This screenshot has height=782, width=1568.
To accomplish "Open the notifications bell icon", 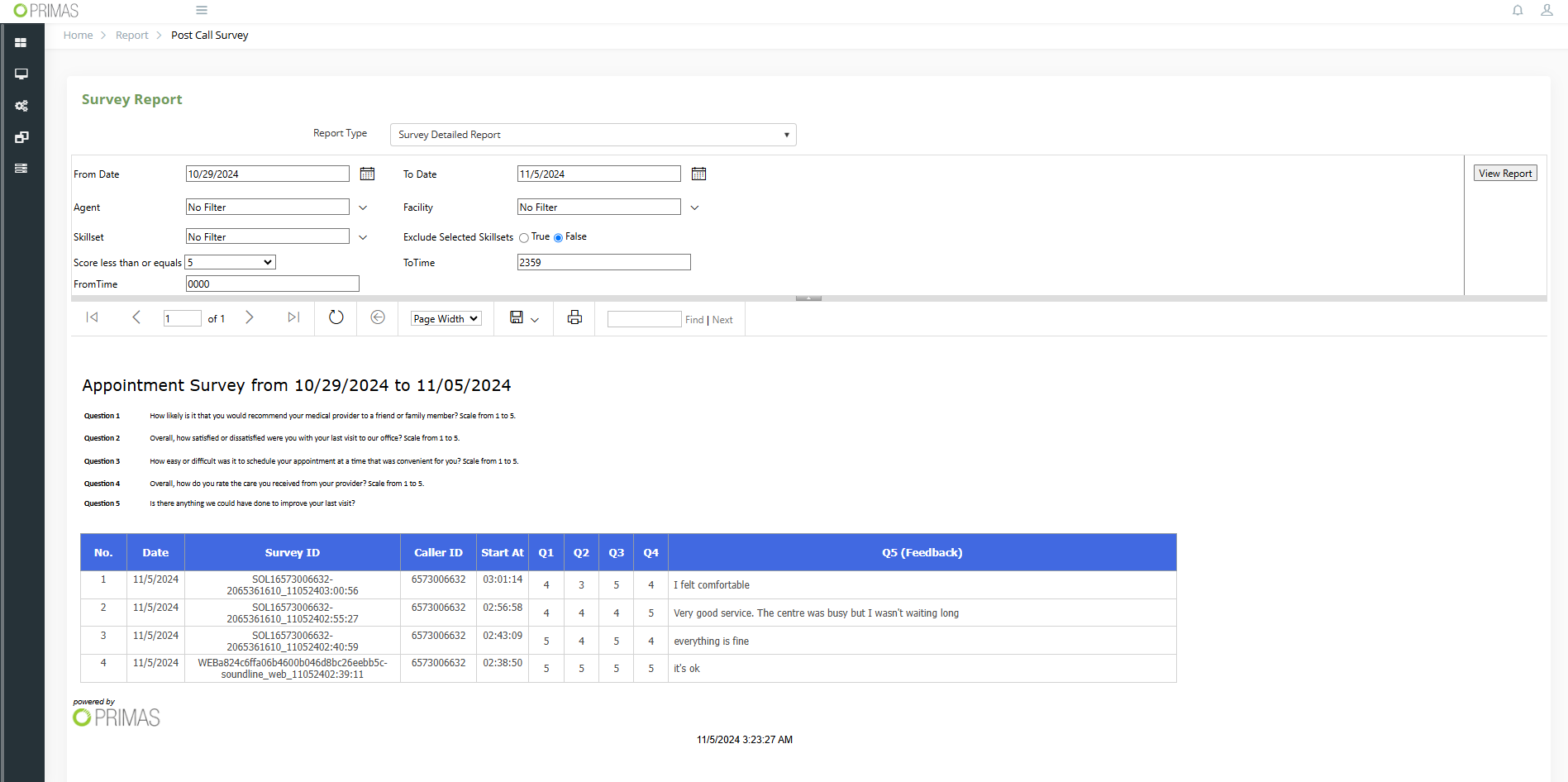I will click(x=1518, y=11).
